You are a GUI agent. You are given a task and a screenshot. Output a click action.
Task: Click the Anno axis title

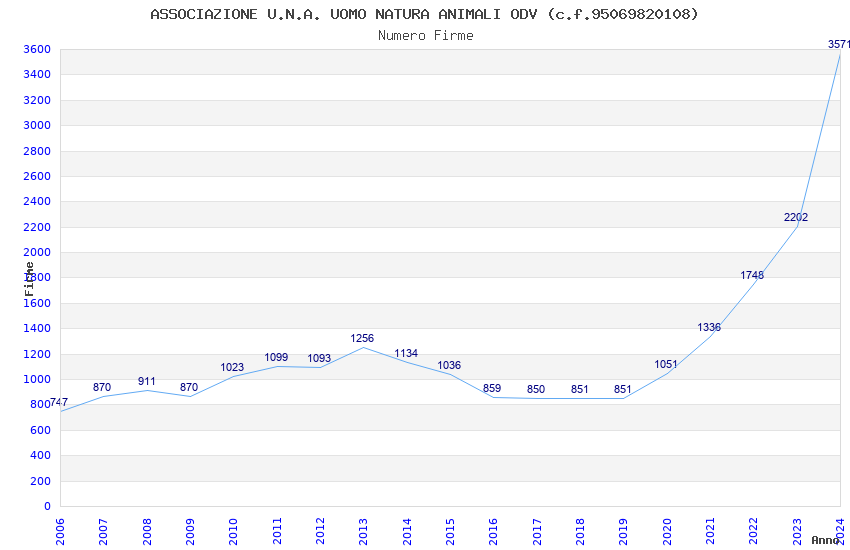click(x=825, y=540)
